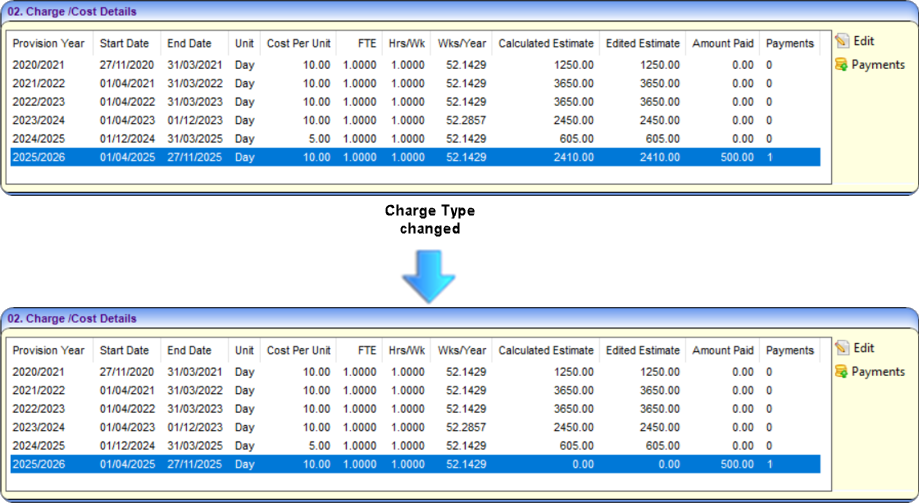Viewport: 919px width, 503px height.
Task: Click Edited Estimate header in upper table
Action: (x=642, y=44)
